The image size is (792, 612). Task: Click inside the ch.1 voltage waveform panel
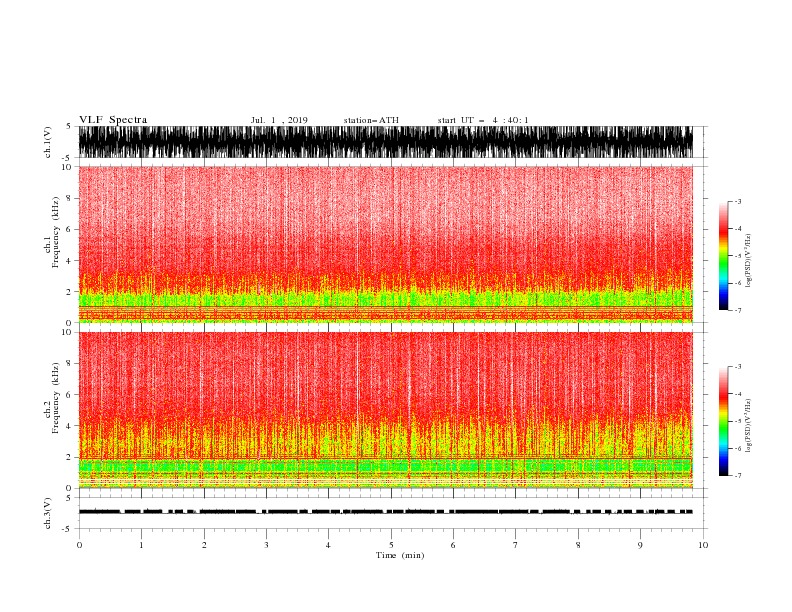coord(385,142)
